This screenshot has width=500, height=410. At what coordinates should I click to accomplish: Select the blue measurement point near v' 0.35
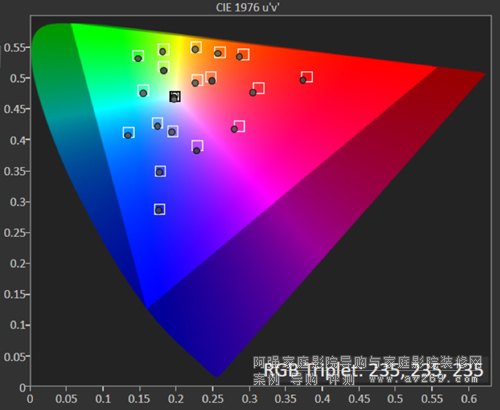160,172
